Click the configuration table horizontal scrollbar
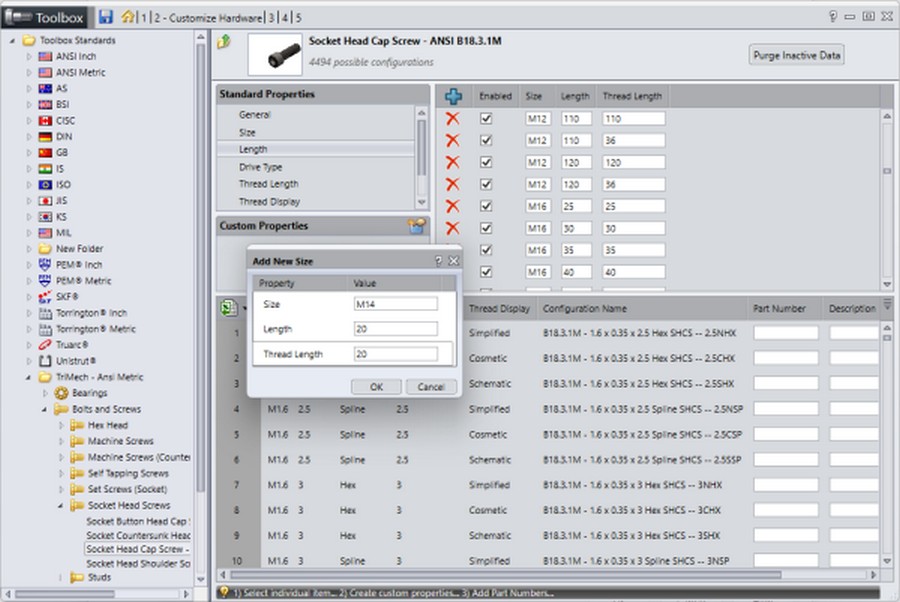 pyautogui.click(x=506, y=574)
